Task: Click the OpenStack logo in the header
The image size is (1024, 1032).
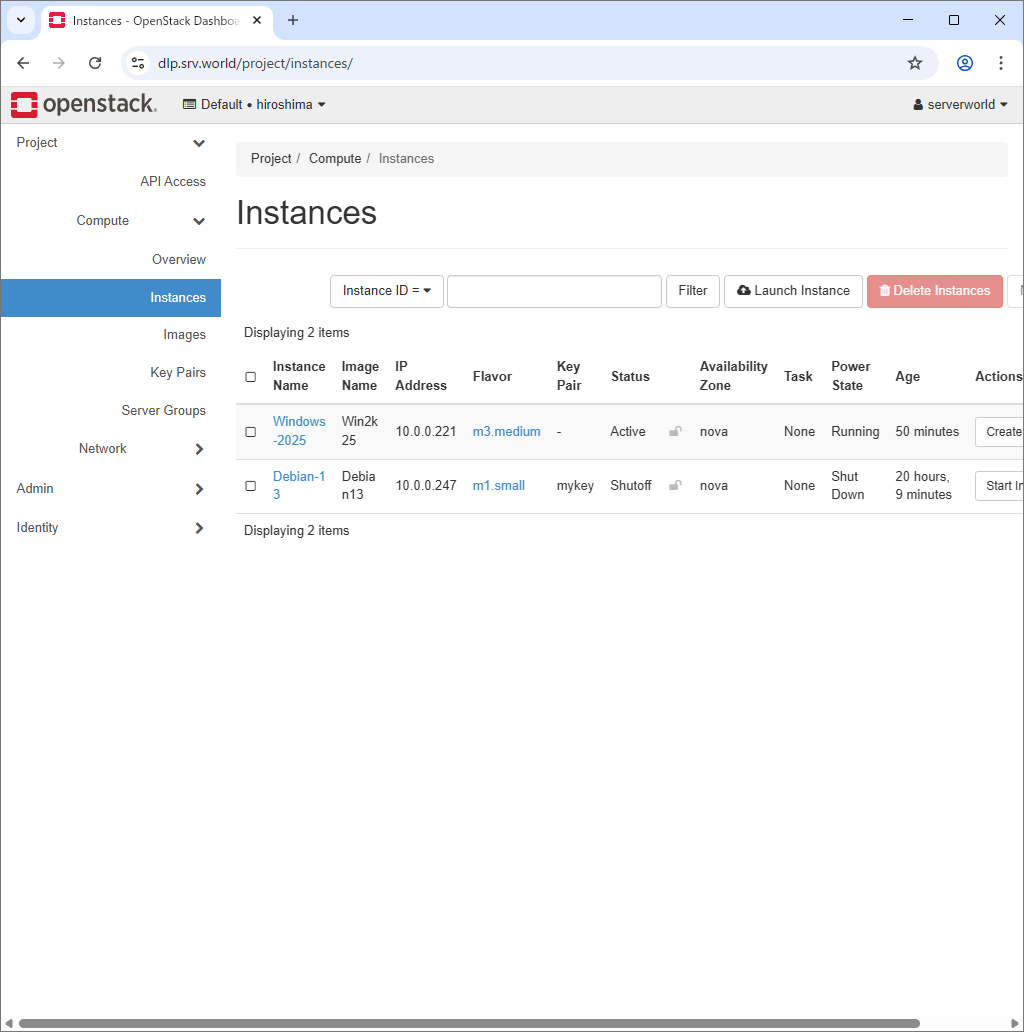Action: [x=84, y=104]
